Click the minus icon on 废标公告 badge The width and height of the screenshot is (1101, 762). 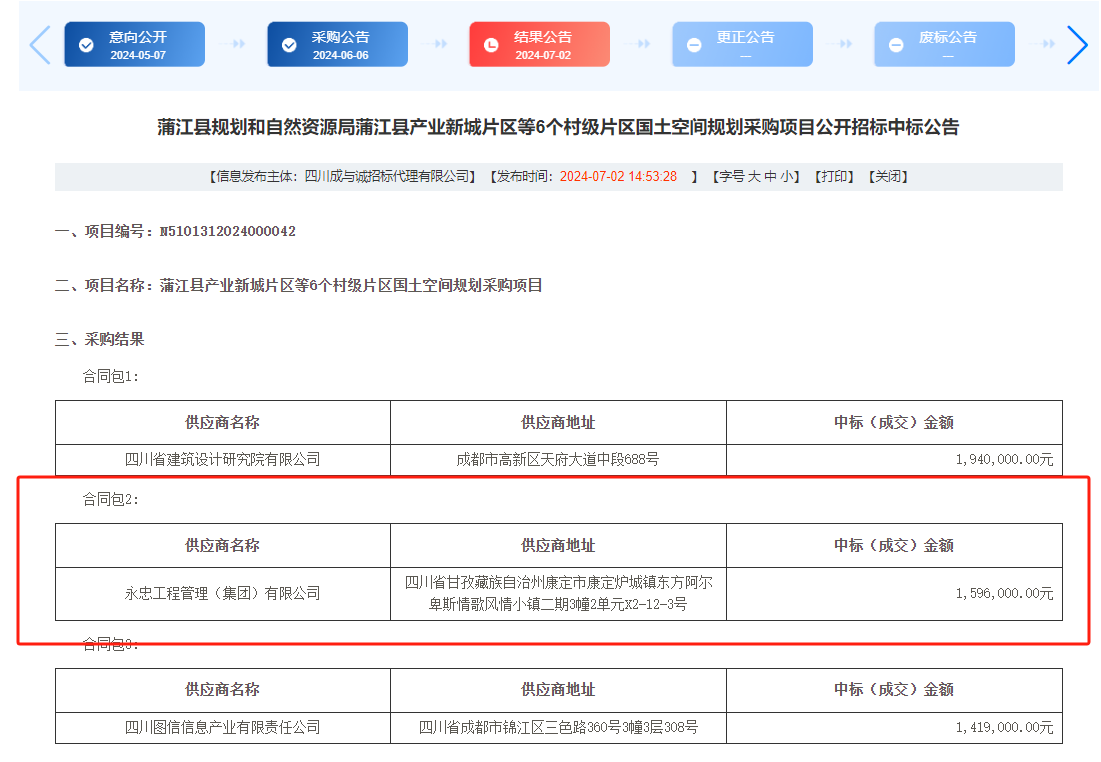pyautogui.click(x=896, y=44)
